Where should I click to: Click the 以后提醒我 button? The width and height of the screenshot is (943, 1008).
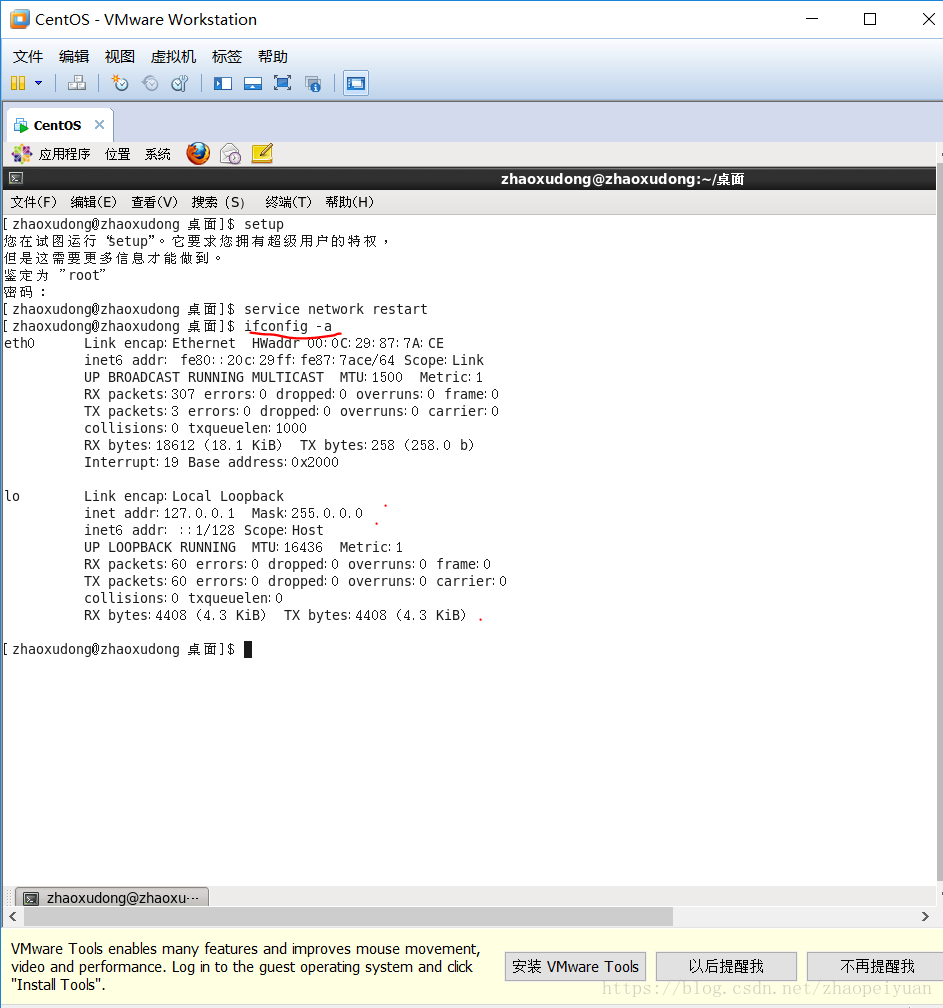(726, 966)
